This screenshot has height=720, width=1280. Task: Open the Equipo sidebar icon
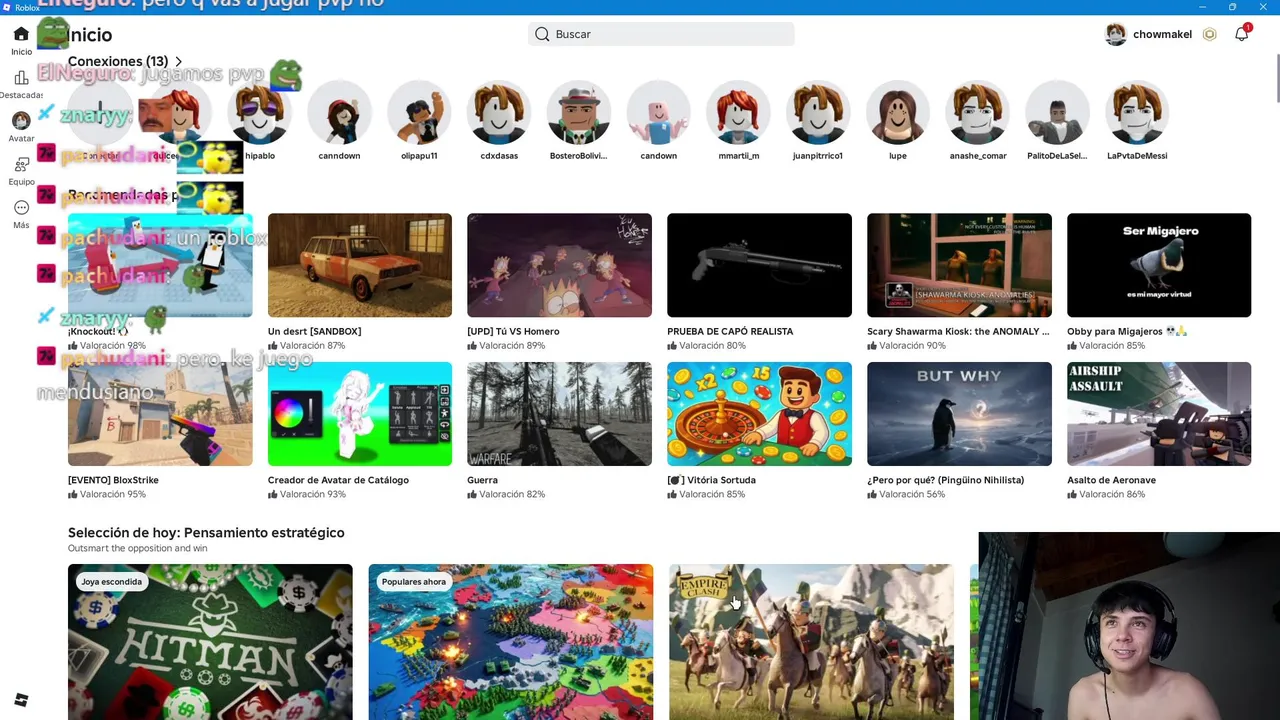(x=21, y=165)
